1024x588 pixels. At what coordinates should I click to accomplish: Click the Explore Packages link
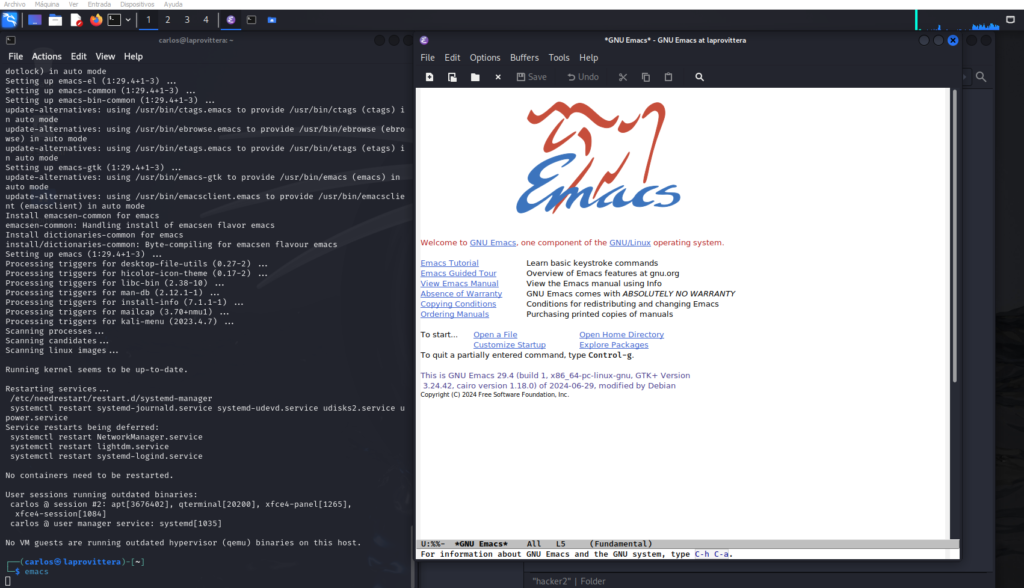pyautogui.click(x=614, y=345)
